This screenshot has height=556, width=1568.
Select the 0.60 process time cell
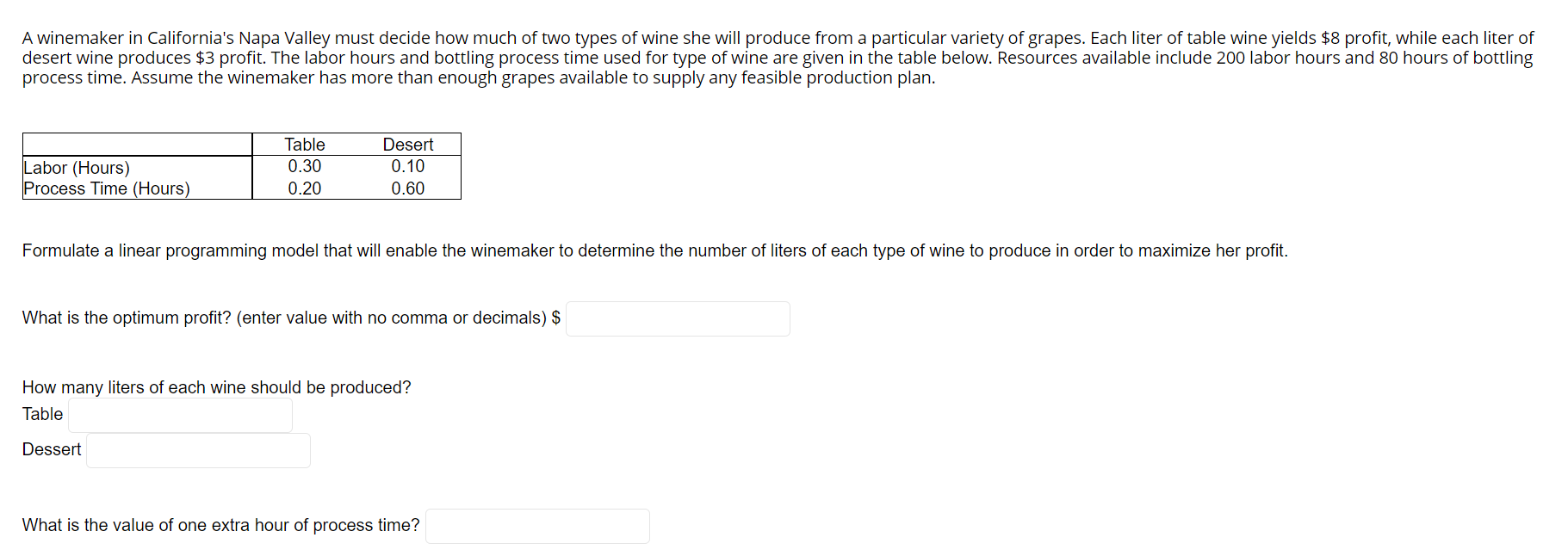coord(408,188)
